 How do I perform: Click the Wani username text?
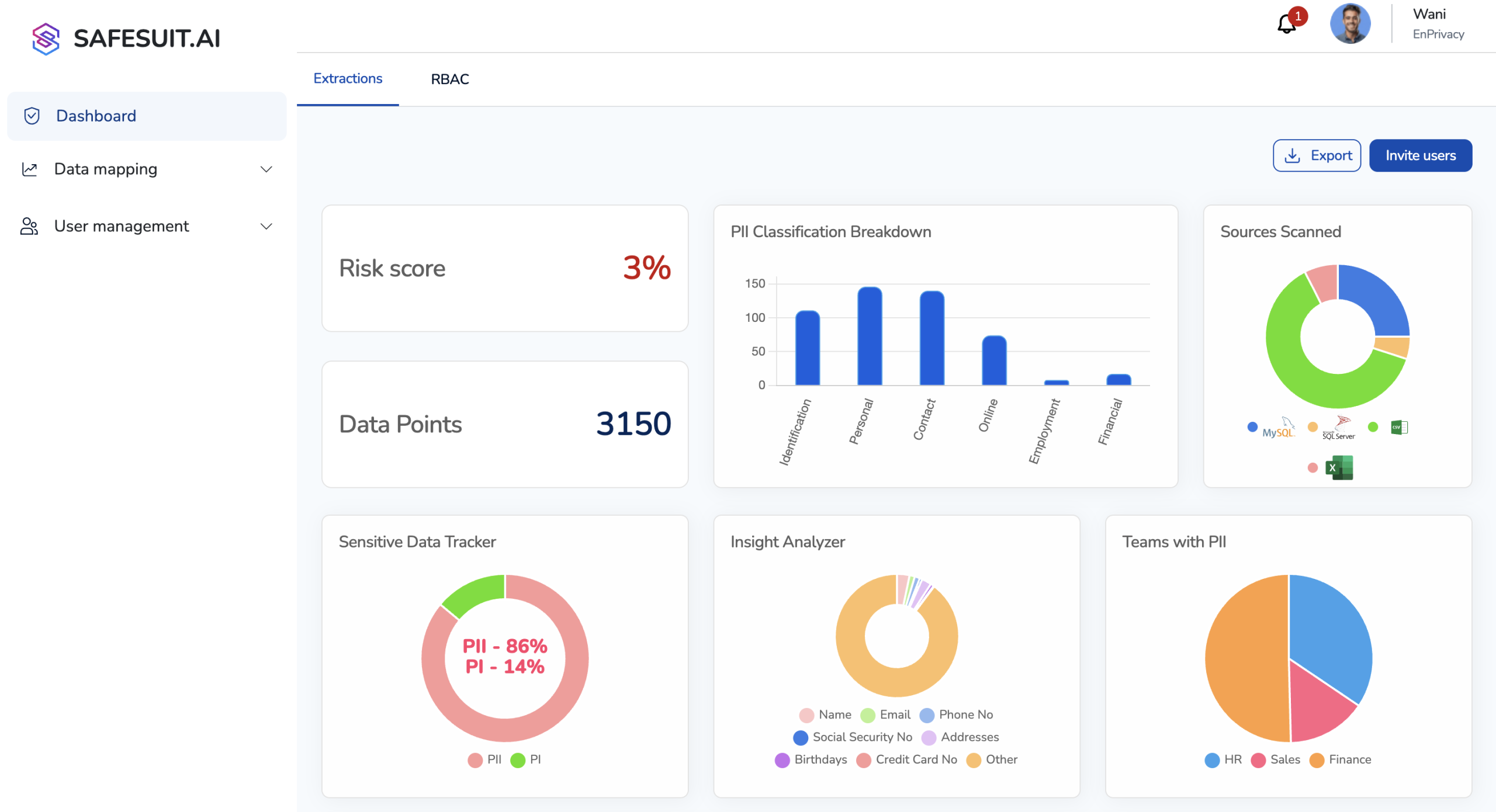(1429, 14)
